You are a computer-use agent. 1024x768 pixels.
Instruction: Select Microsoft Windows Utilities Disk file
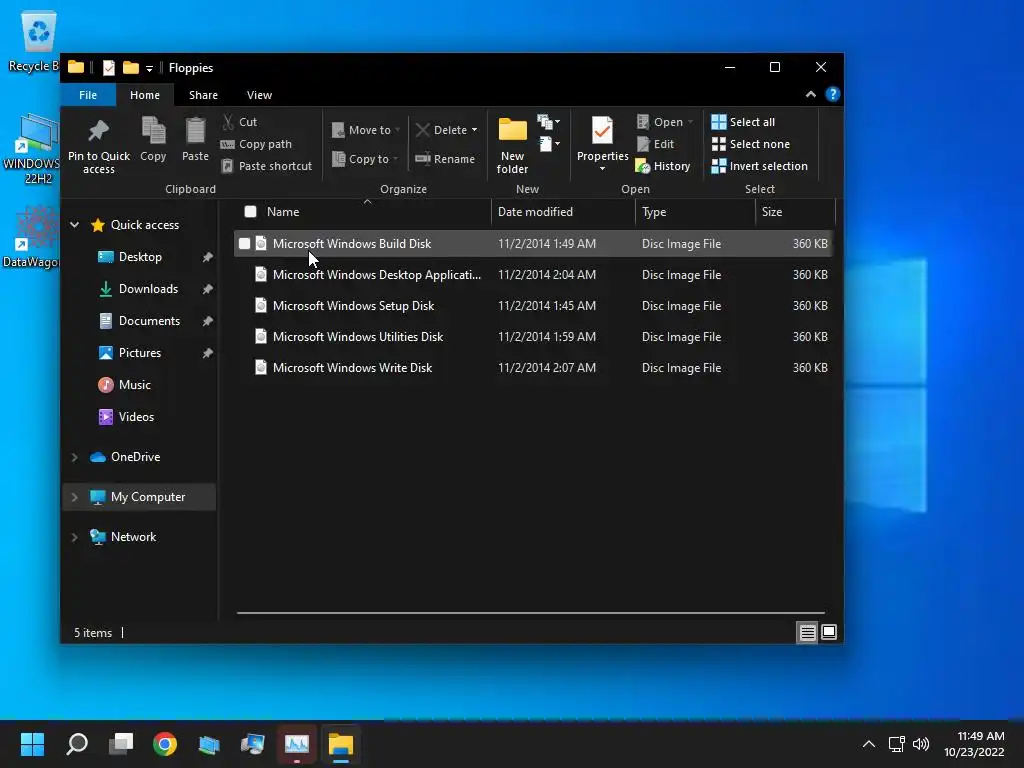[x=534, y=337]
